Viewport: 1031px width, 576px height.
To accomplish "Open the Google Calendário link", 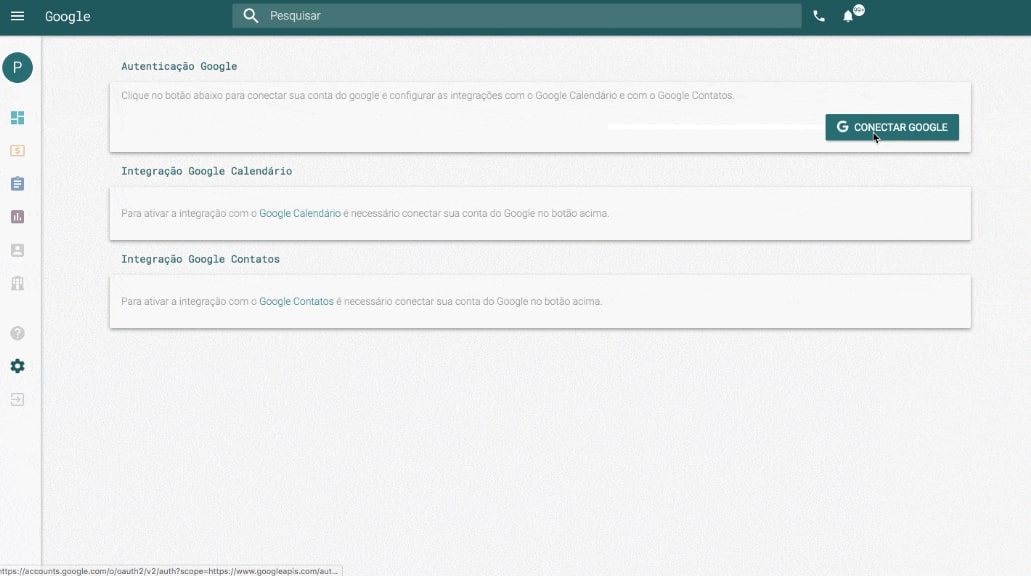I will pyautogui.click(x=300, y=213).
